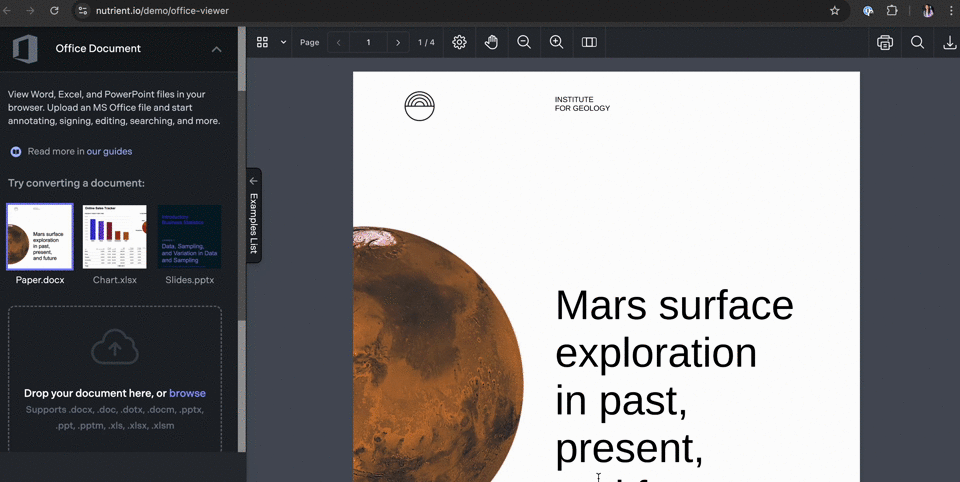Click the browser forward arrow
960x482 pixels.
[x=30, y=10]
